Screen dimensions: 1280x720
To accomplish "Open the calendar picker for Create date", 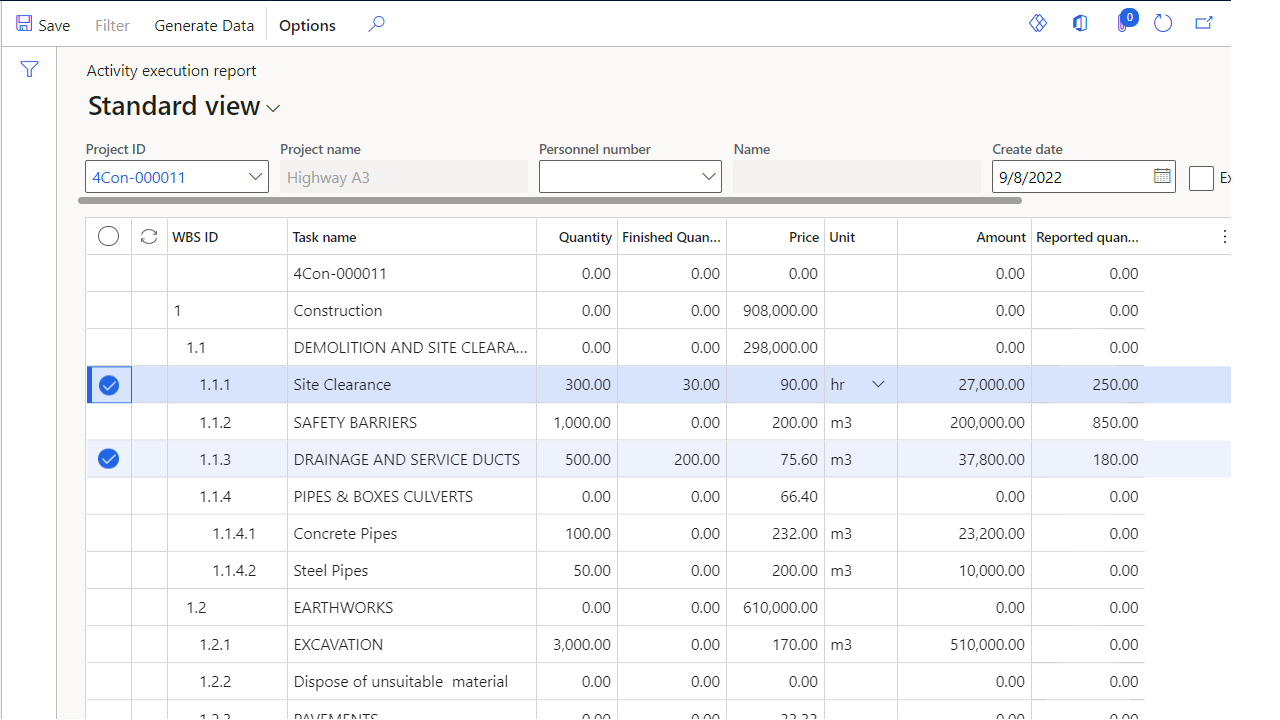I will coord(1161,176).
